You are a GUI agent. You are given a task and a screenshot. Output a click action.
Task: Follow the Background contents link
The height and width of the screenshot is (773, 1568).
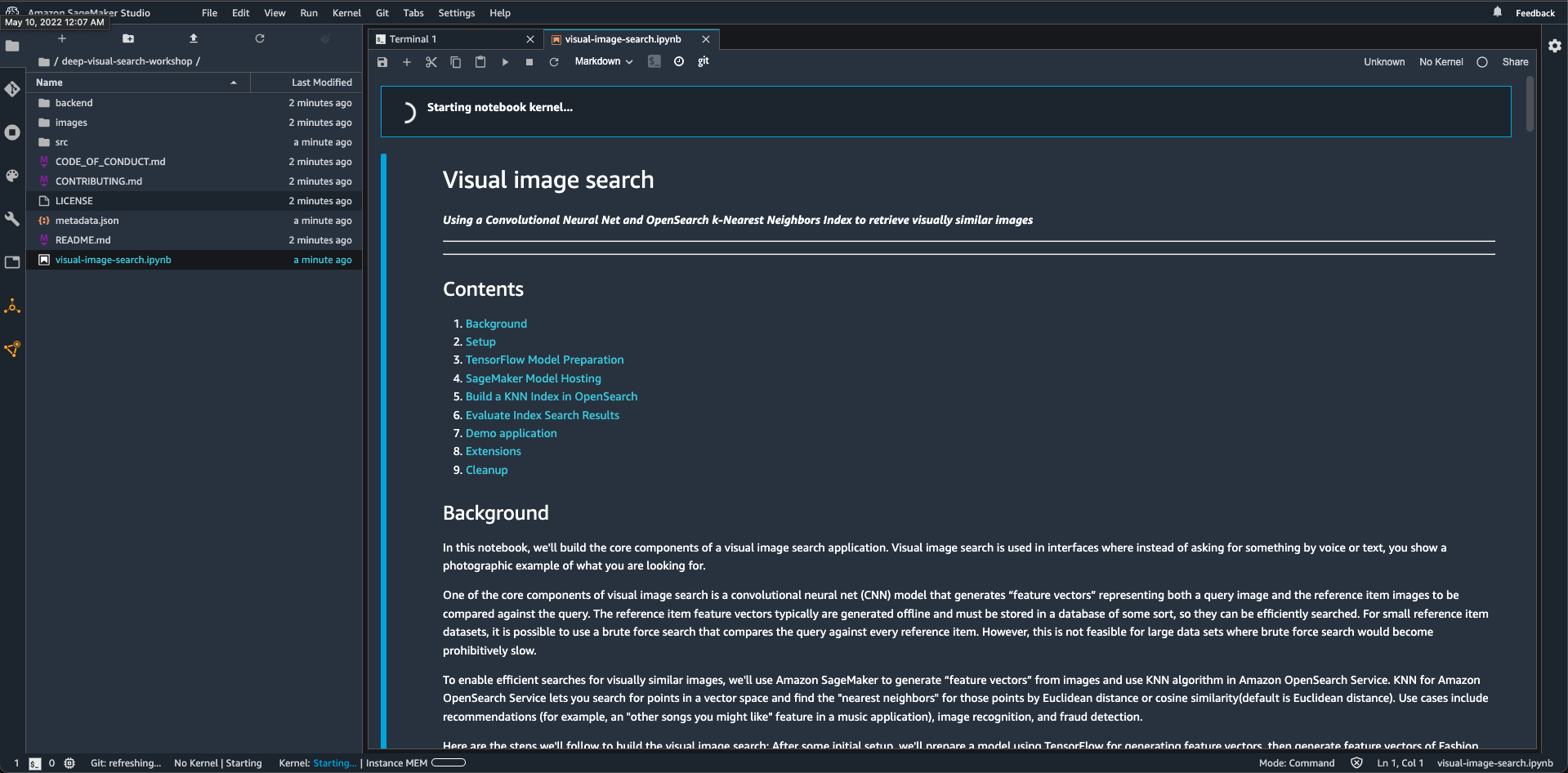coord(496,324)
